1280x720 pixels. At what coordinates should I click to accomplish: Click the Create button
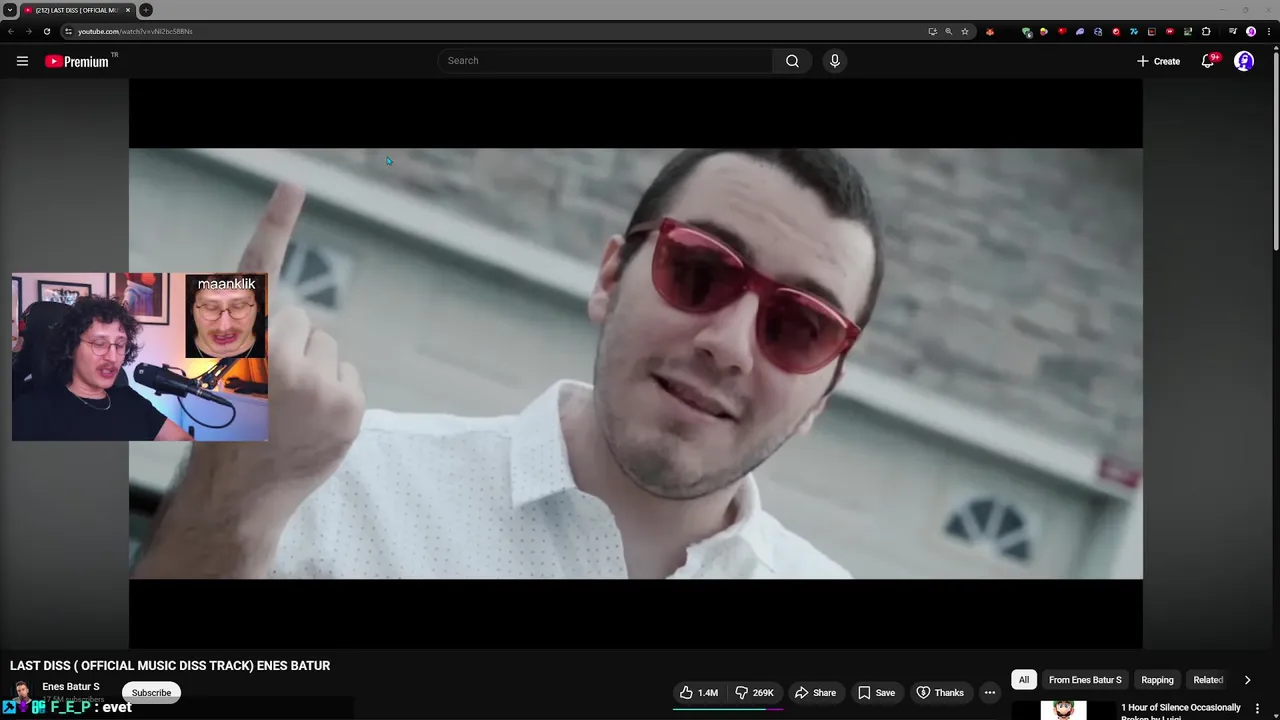click(1158, 61)
